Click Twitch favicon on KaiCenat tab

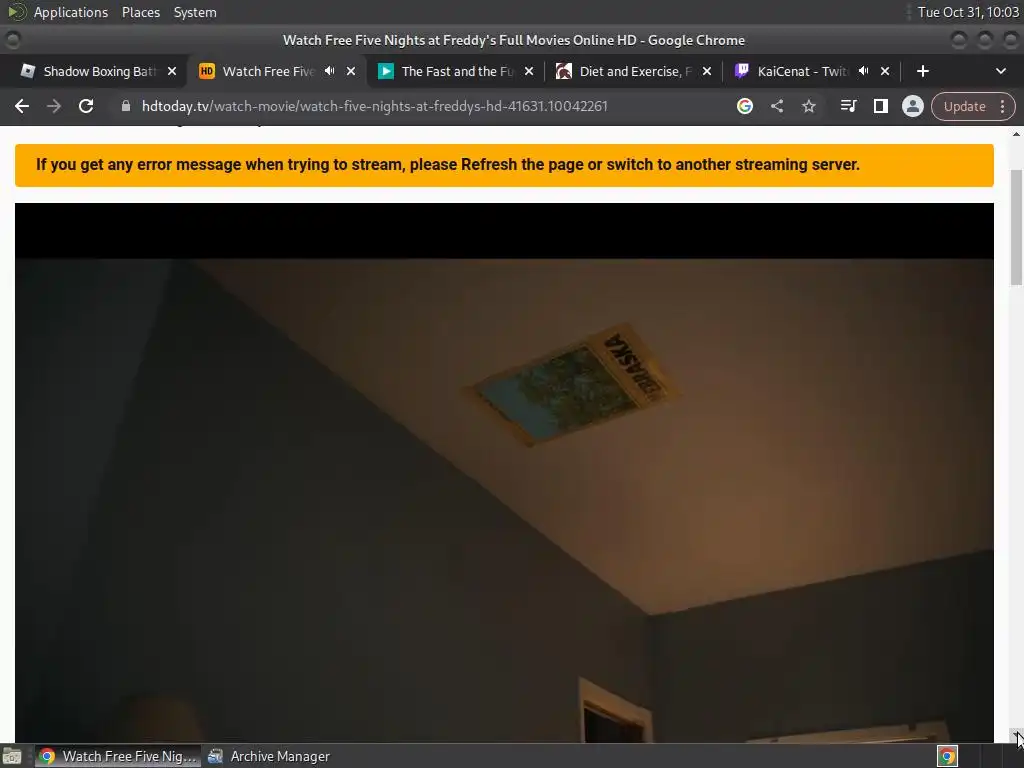[x=741, y=71]
